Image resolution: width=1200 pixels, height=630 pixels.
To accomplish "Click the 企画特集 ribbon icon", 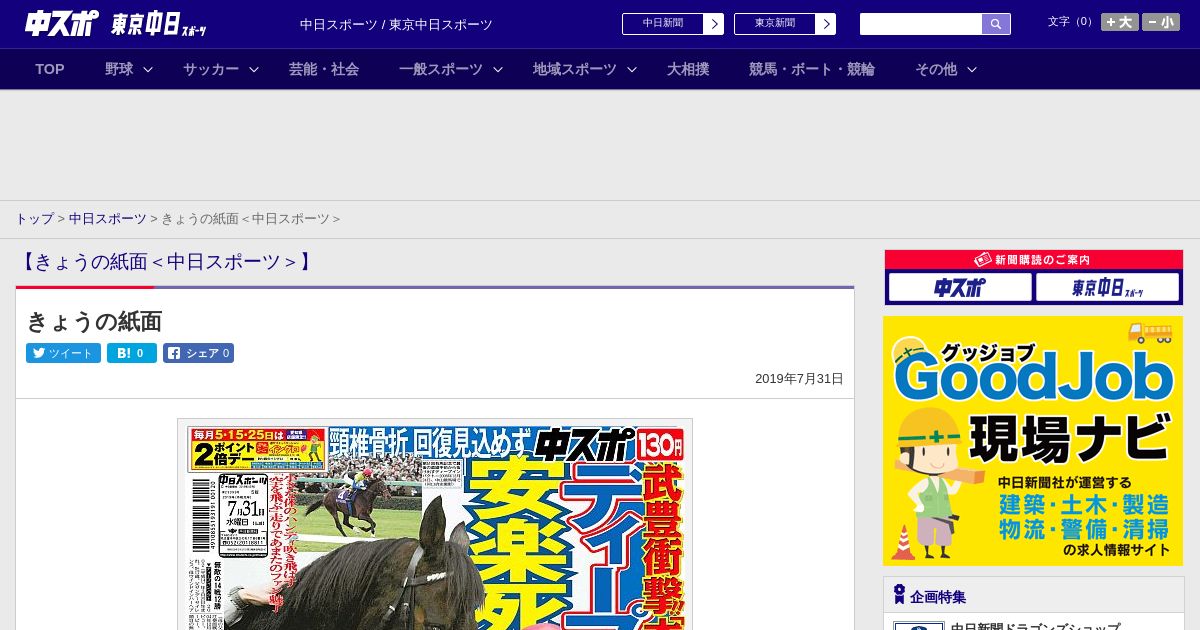I will click(x=899, y=595).
